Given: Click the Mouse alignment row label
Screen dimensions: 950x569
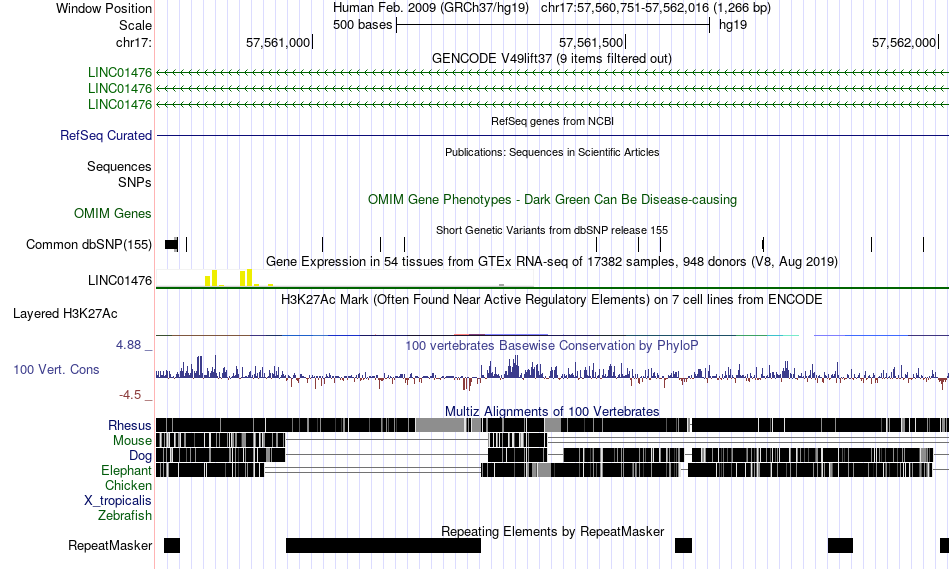Looking at the screenshot, I should coord(132,441).
